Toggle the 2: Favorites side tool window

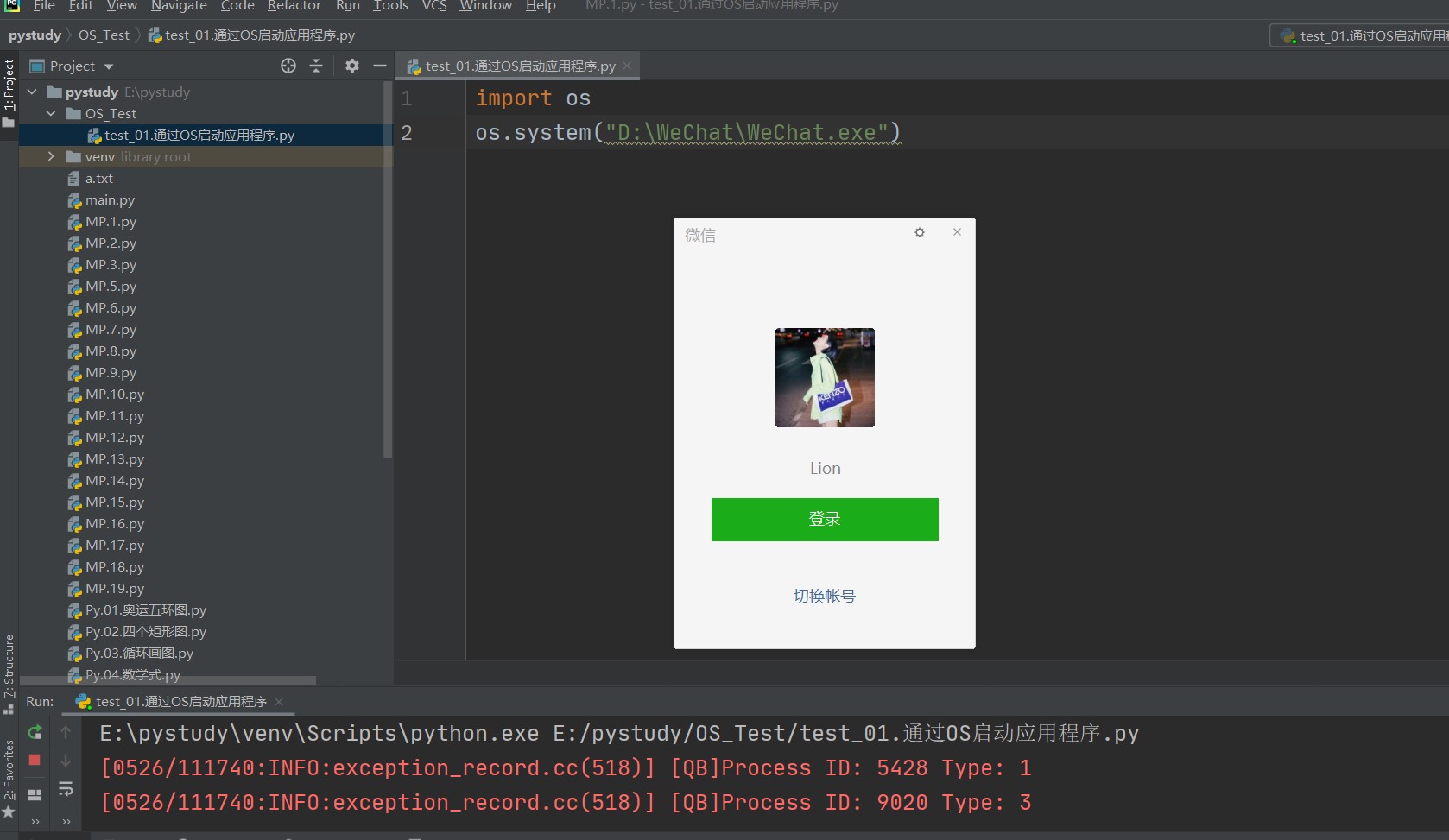[x=9, y=779]
